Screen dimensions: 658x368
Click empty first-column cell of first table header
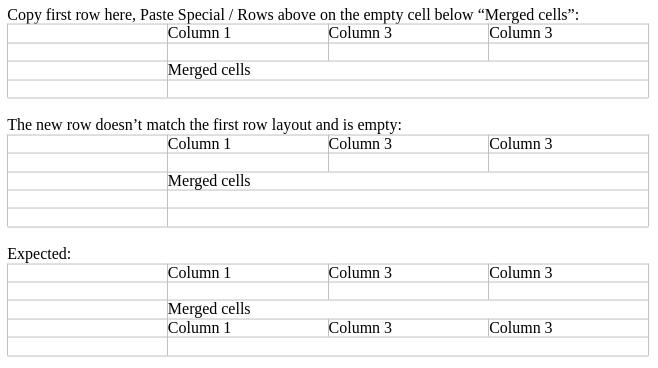point(87,33)
